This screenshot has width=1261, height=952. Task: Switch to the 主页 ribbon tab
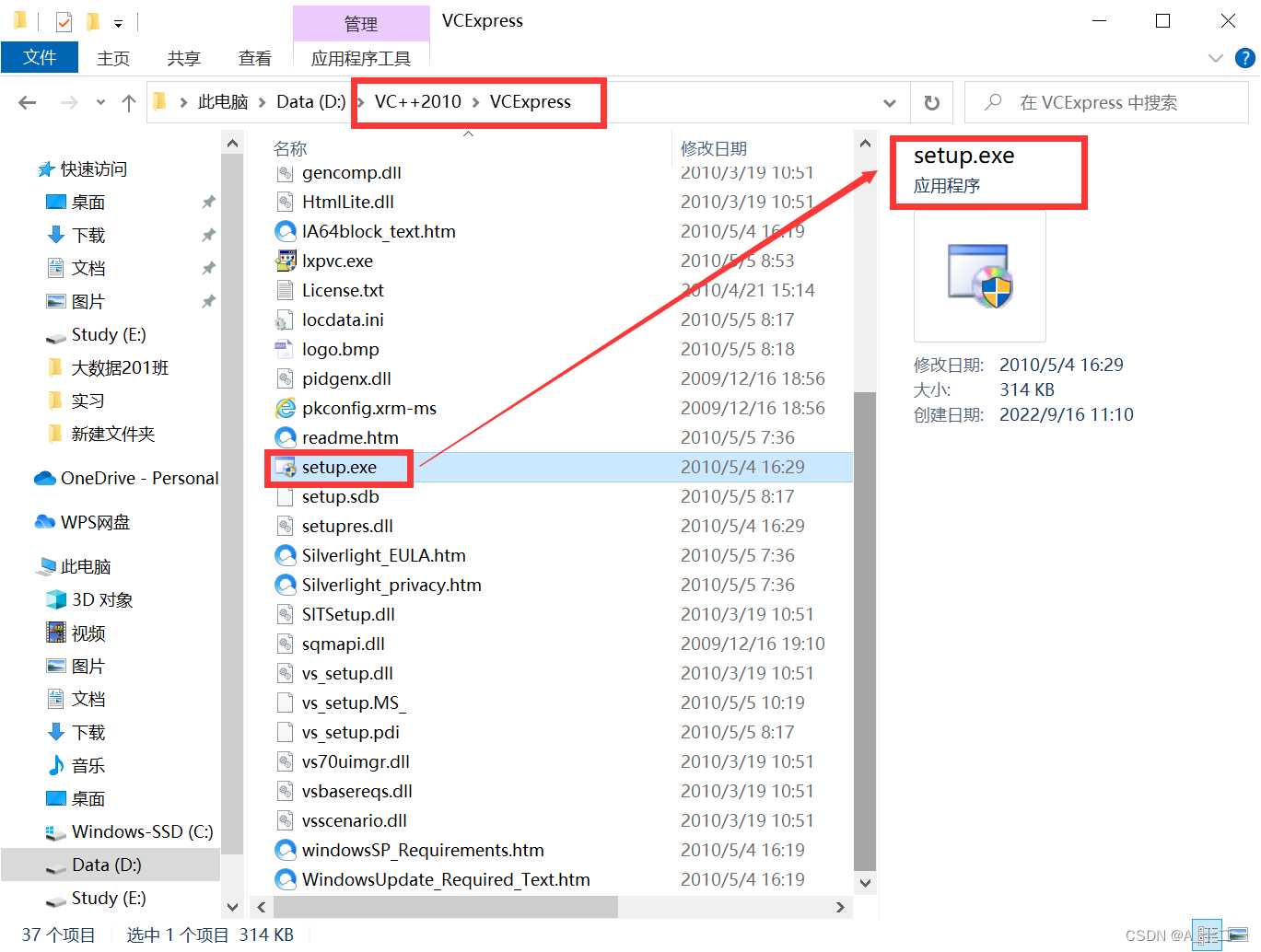(x=113, y=58)
